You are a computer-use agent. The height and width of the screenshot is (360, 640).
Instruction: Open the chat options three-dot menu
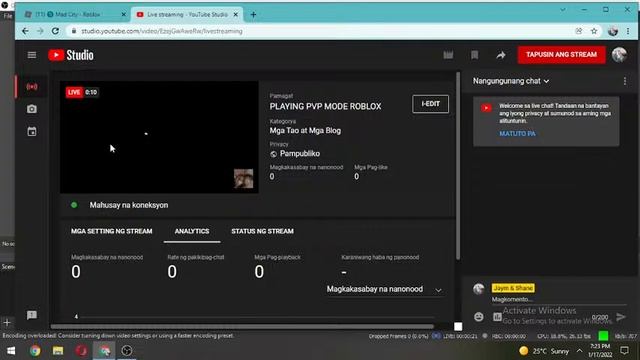pyautogui.click(x=625, y=81)
